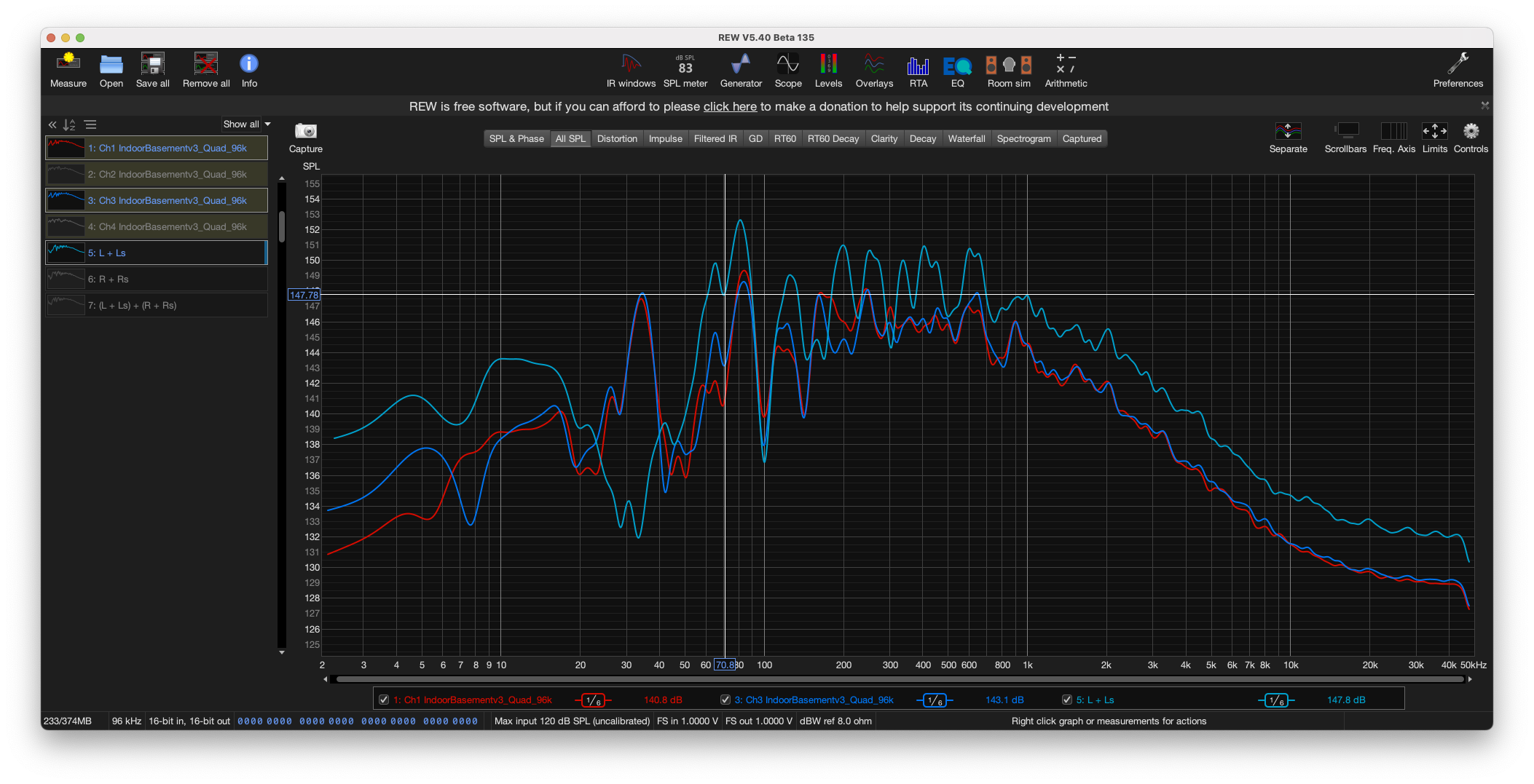Open the Decay tab
The height and width of the screenshot is (784, 1534).
click(923, 138)
